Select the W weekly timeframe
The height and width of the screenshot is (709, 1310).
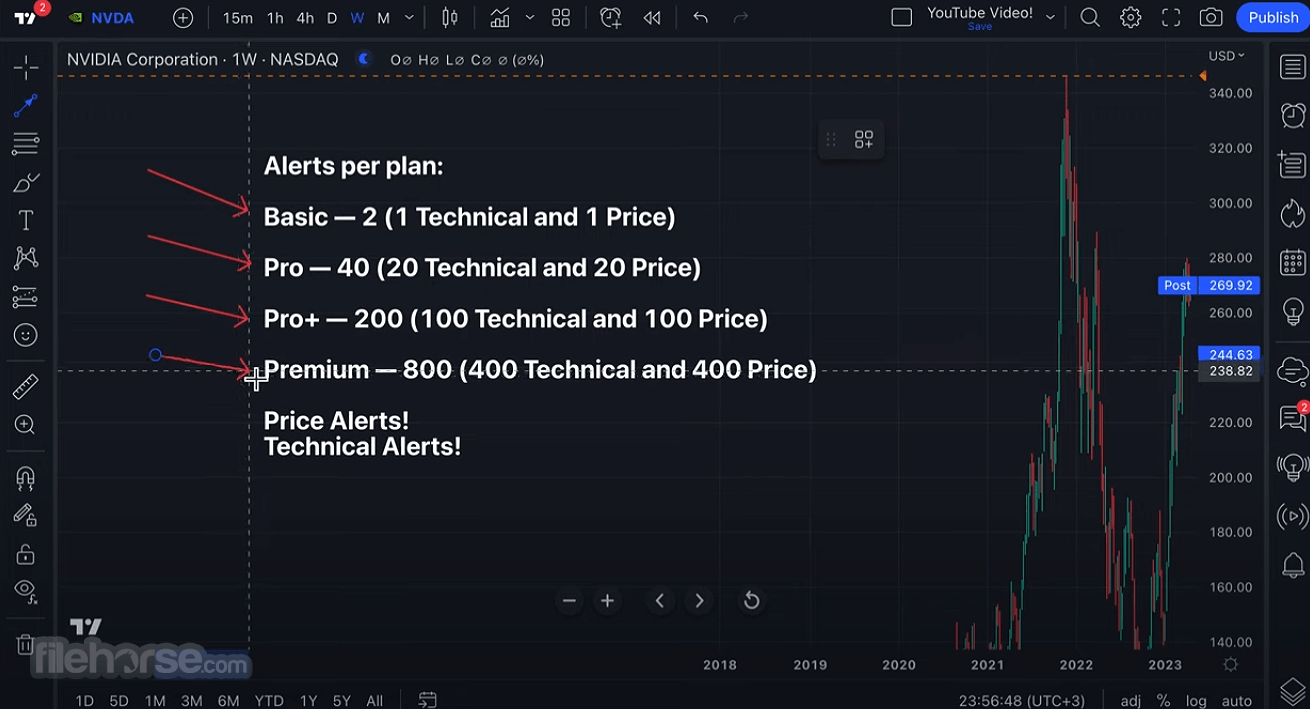[357, 18]
